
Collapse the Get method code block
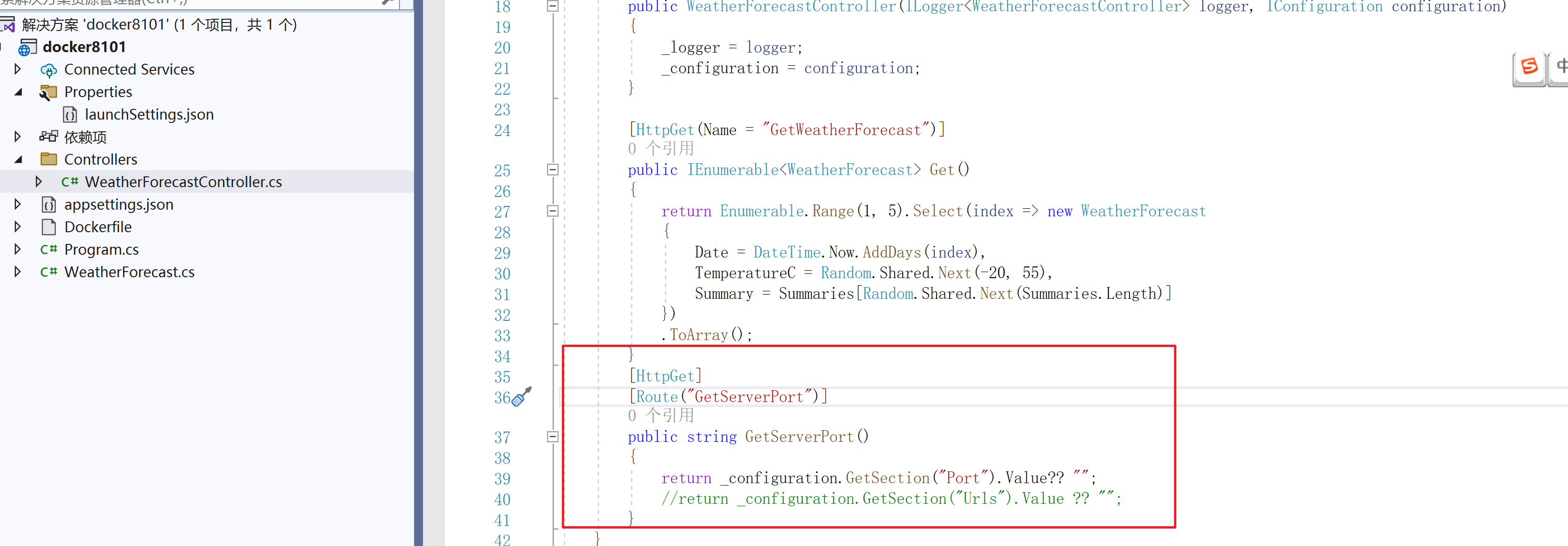553,170
